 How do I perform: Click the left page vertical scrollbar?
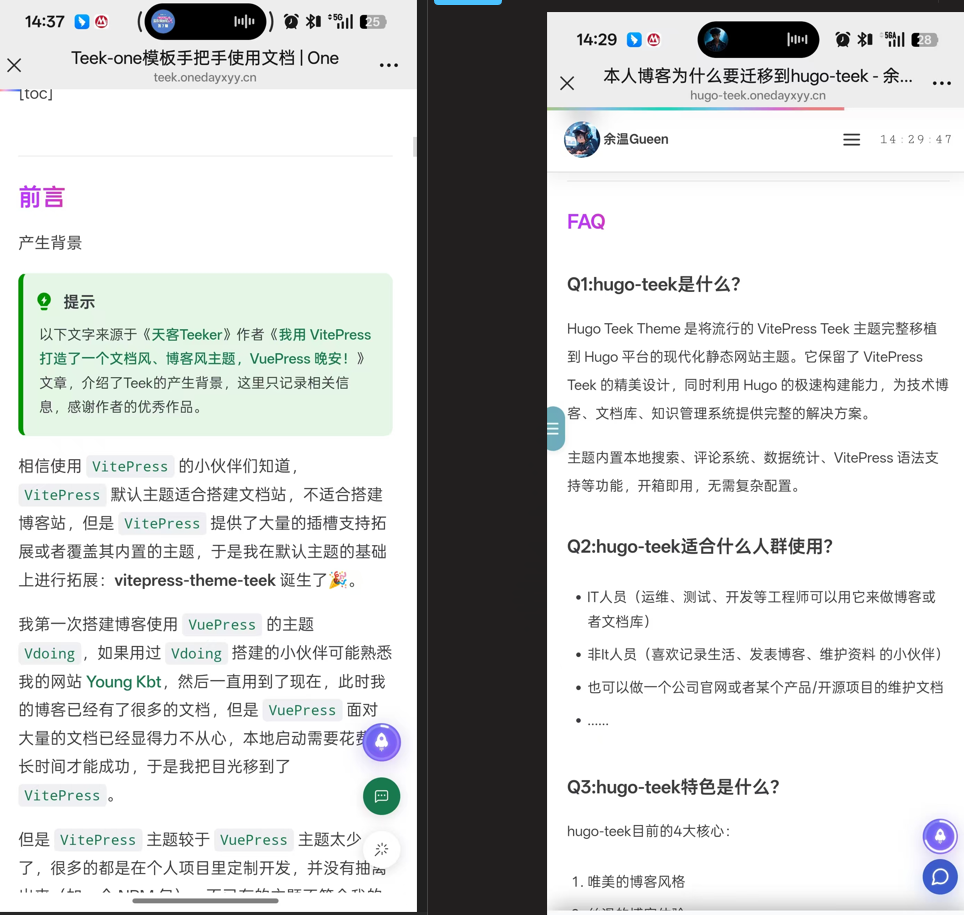pos(414,147)
